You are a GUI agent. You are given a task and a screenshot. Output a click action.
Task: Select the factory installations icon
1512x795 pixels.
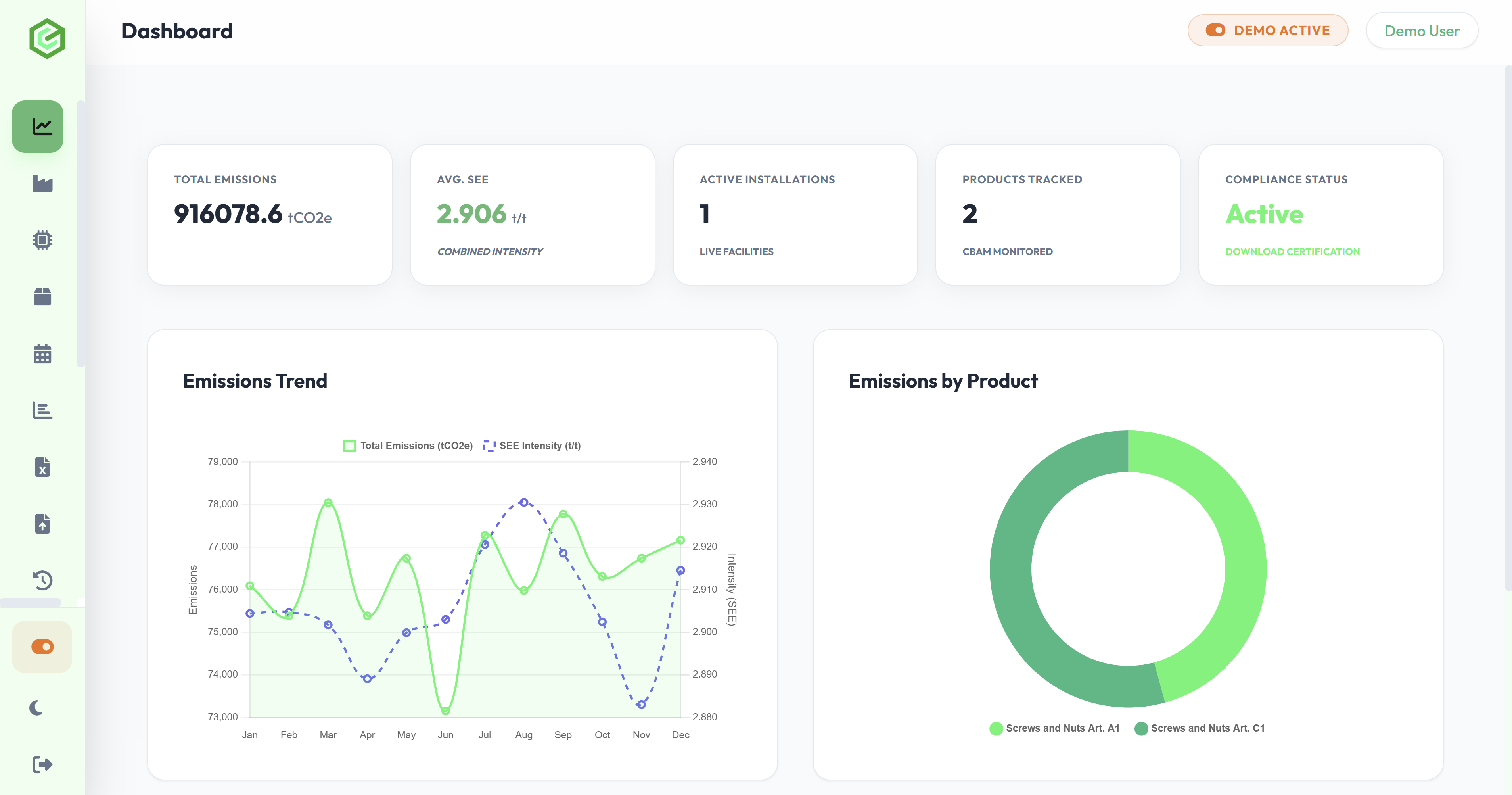click(x=44, y=183)
